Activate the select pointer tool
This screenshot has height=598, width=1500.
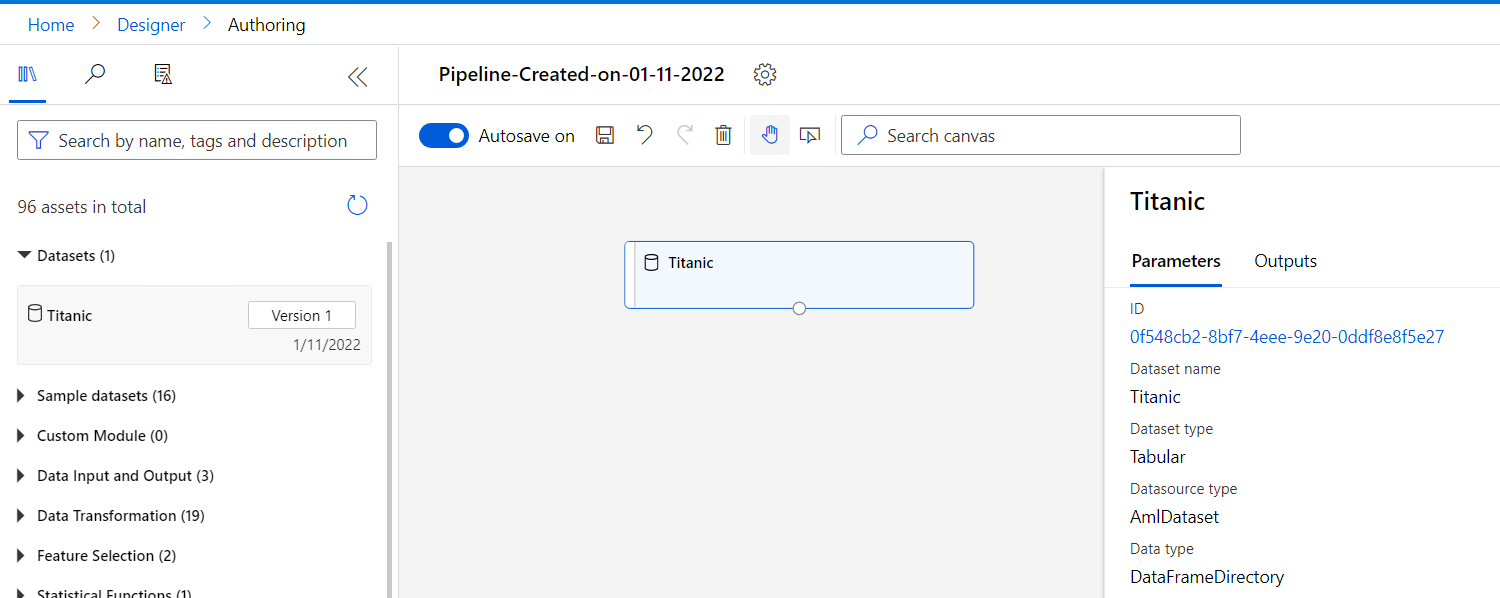coord(811,135)
